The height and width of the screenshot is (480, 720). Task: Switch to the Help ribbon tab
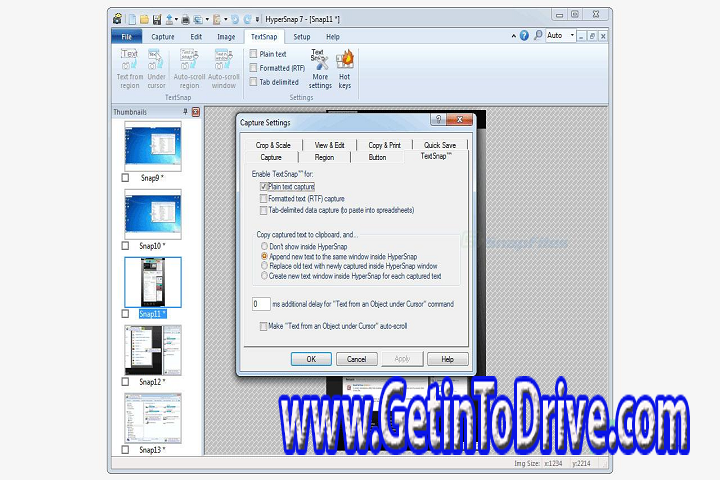pos(333,37)
